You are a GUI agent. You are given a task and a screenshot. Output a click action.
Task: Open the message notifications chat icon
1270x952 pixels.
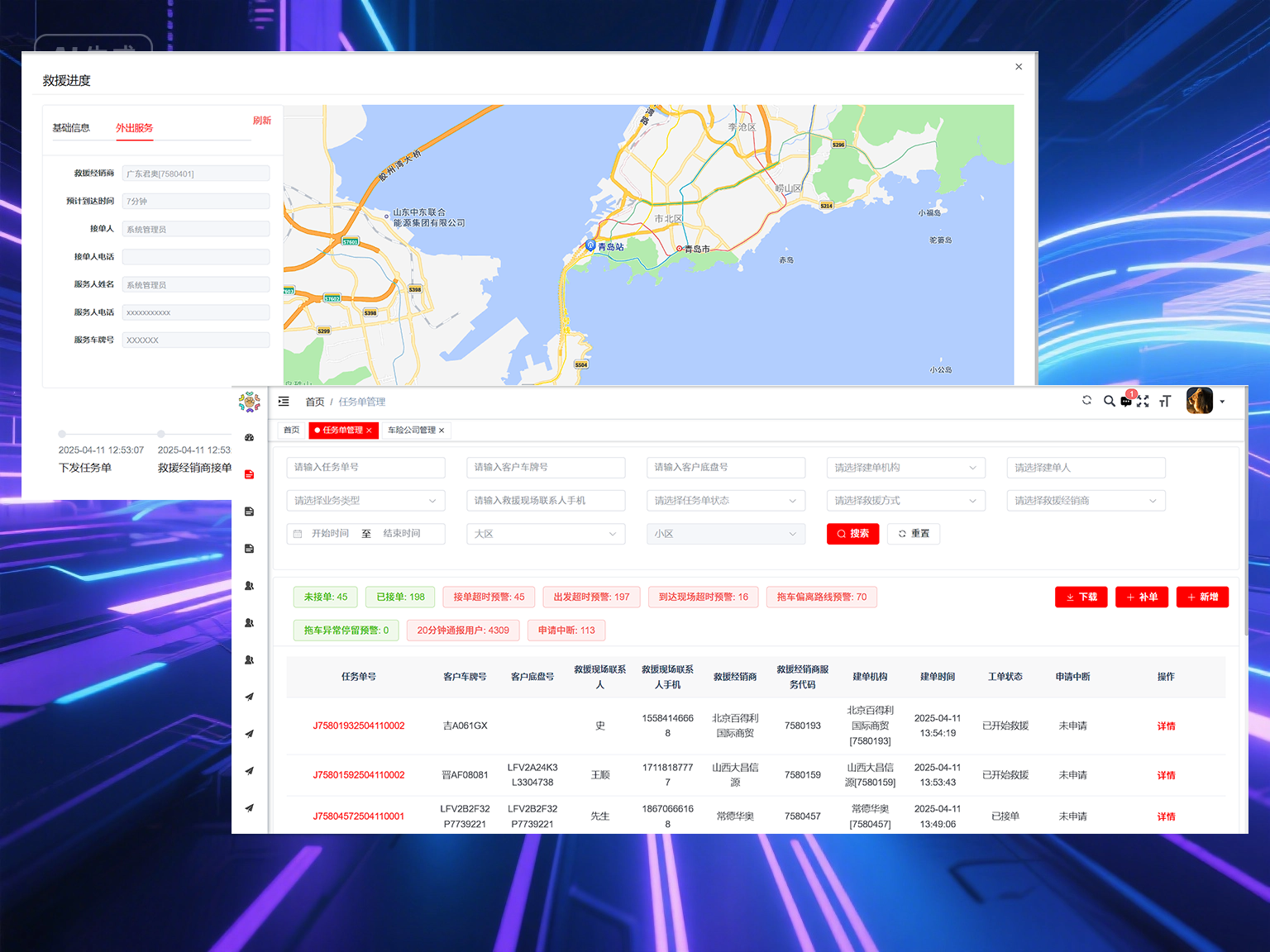[1126, 401]
